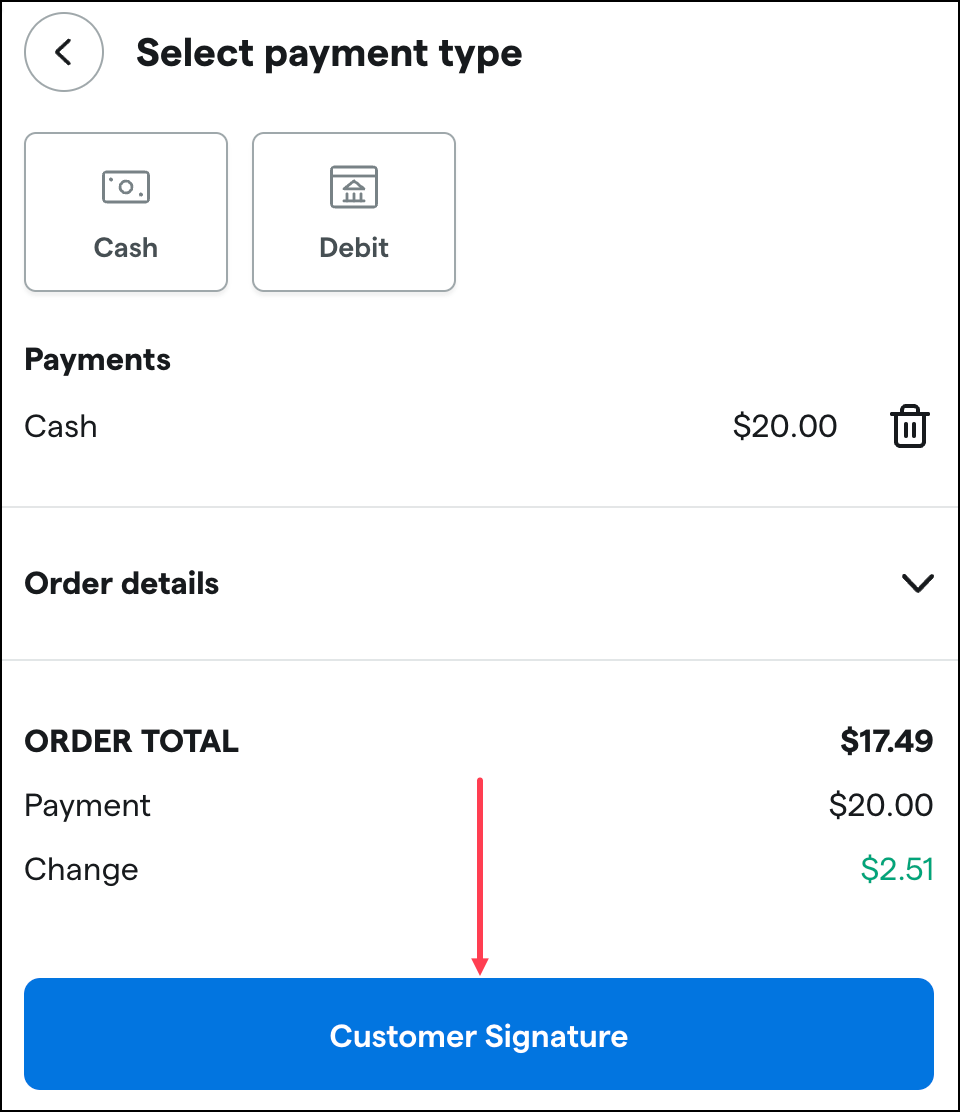Tap the Change row label
Image resolution: width=960 pixels, height=1112 pixels.
[x=81, y=869]
